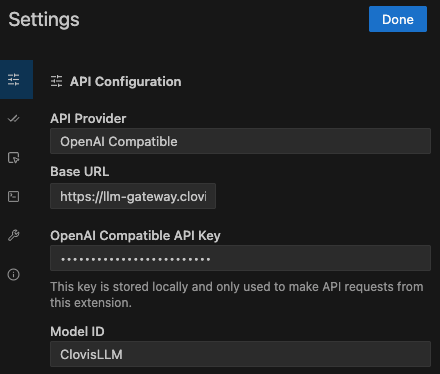Focus the Model ID field showing ClovisLLM

point(240,354)
